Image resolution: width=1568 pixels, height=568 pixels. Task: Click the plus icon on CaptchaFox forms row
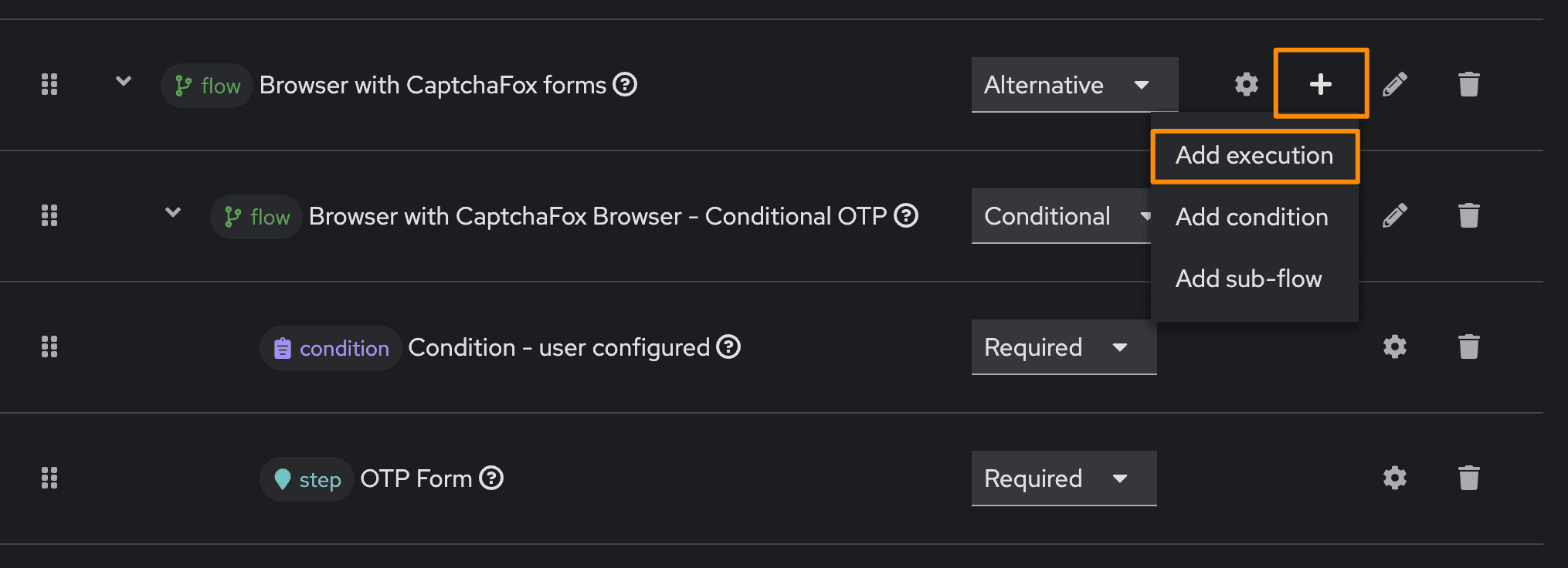coord(1321,84)
